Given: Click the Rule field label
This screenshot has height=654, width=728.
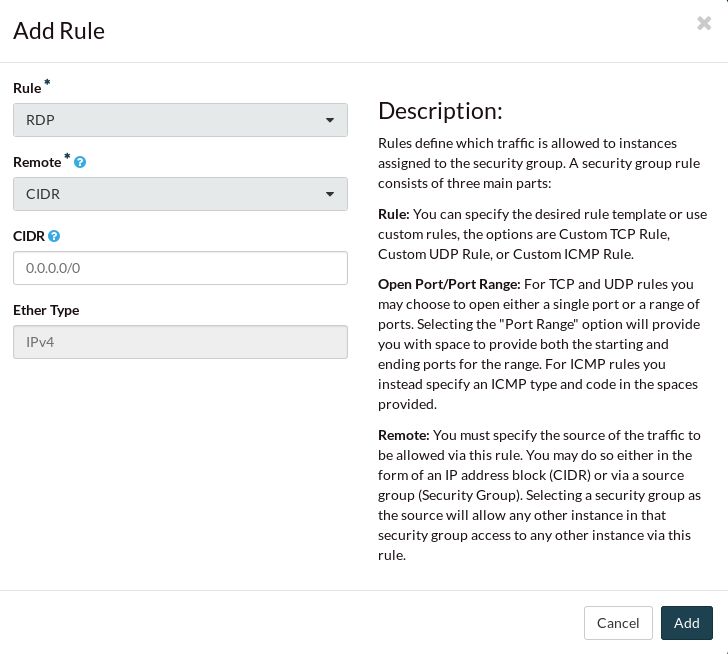Looking at the screenshot, I should 27,89.
